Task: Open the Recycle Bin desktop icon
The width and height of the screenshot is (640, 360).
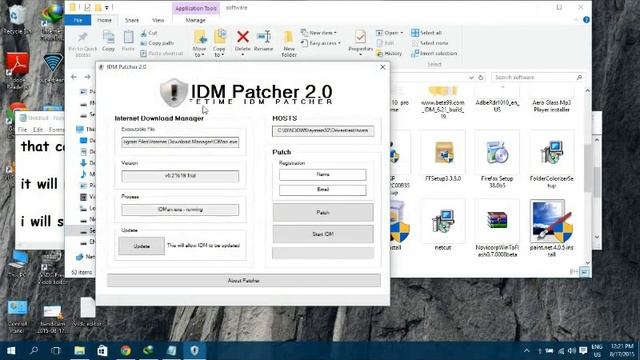Action: (x=16, y=20)
